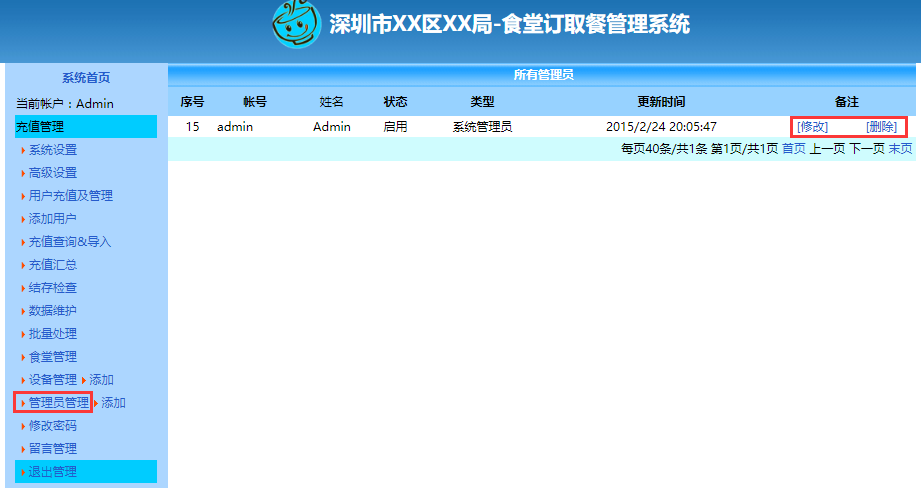
Task: Click the 更新时间 column header
Action: (x=661, y=102)
